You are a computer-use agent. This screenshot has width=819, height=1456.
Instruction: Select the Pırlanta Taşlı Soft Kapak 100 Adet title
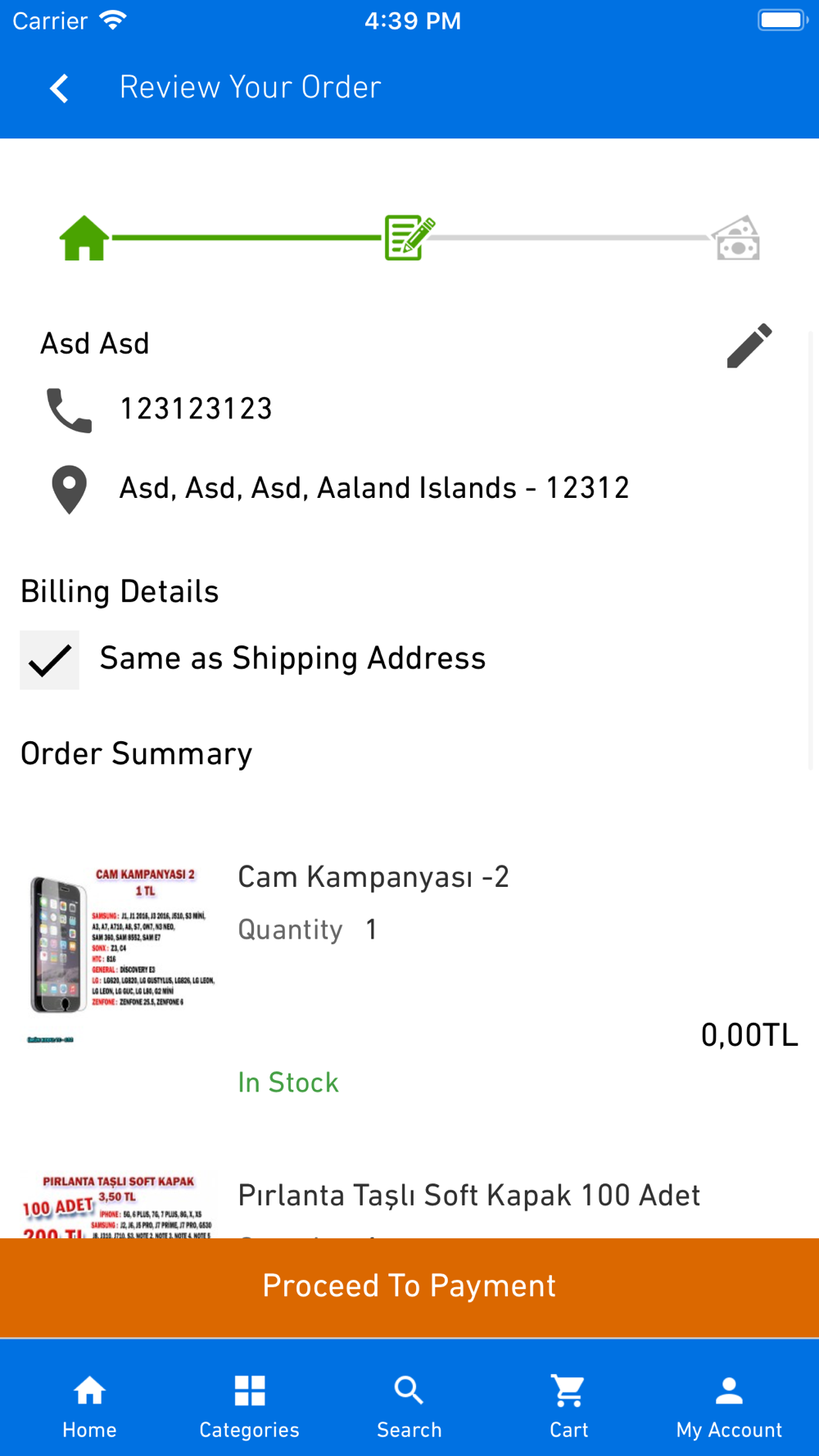point(469,1196)
